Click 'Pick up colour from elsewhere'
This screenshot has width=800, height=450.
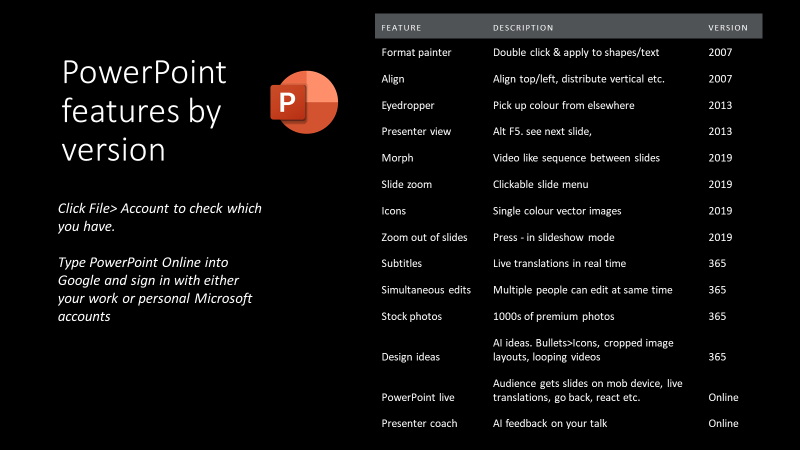[x=564, y=105]
